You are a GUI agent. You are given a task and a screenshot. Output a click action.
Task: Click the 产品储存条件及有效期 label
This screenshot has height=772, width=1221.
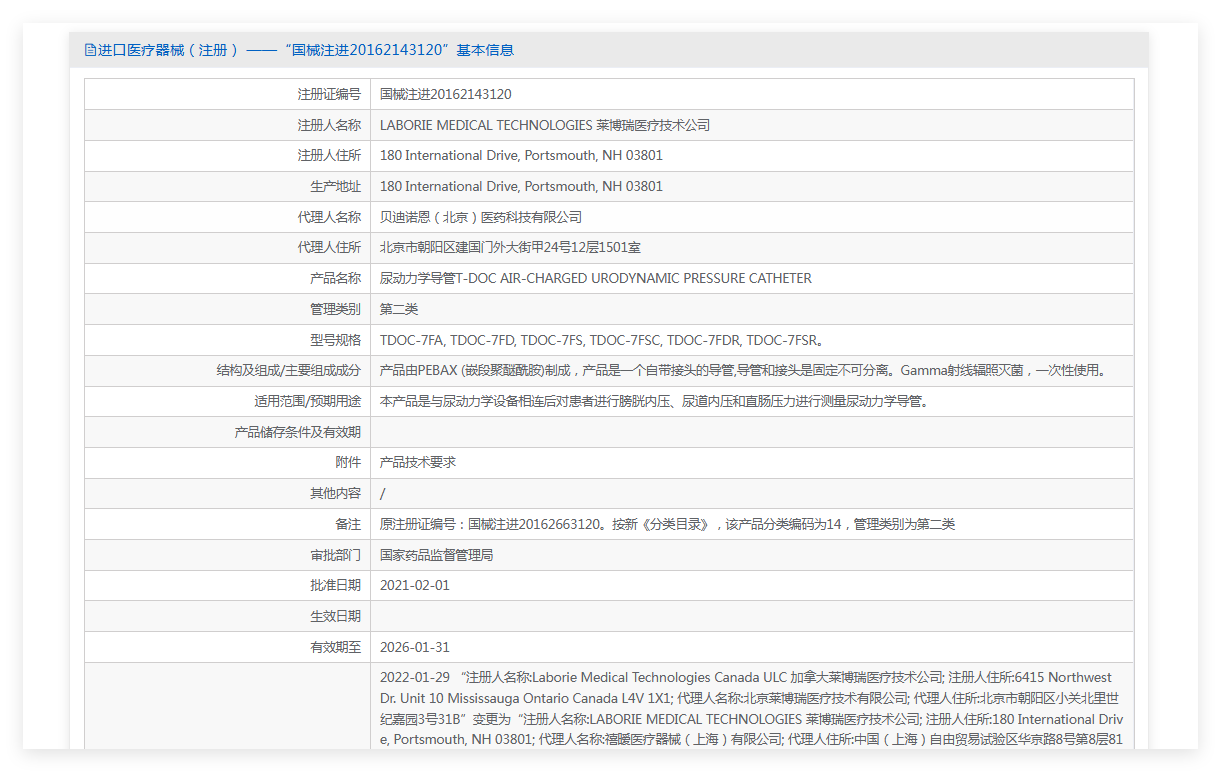point(297,433)
